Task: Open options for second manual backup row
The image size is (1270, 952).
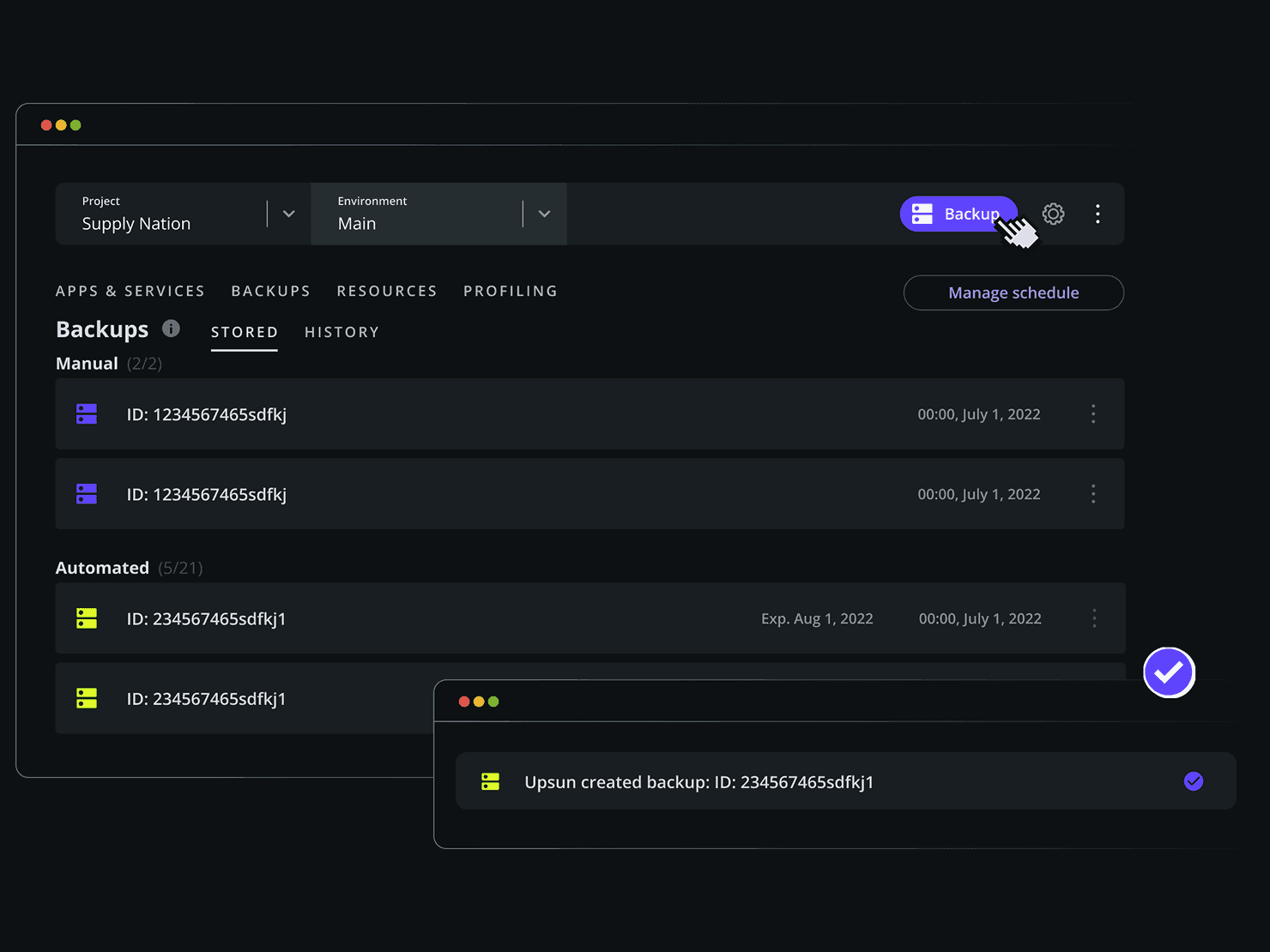Action: point(1092,494)
